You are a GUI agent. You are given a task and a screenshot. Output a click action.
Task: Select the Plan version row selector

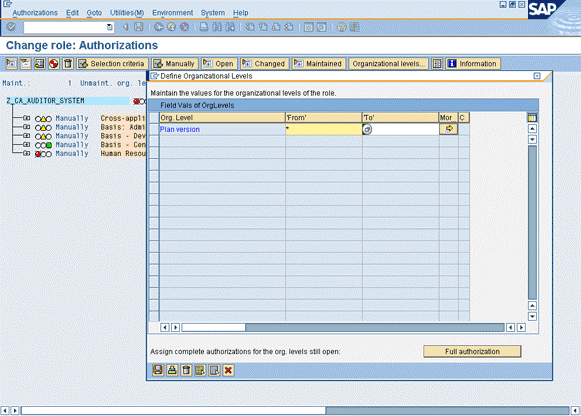[154, 129]
